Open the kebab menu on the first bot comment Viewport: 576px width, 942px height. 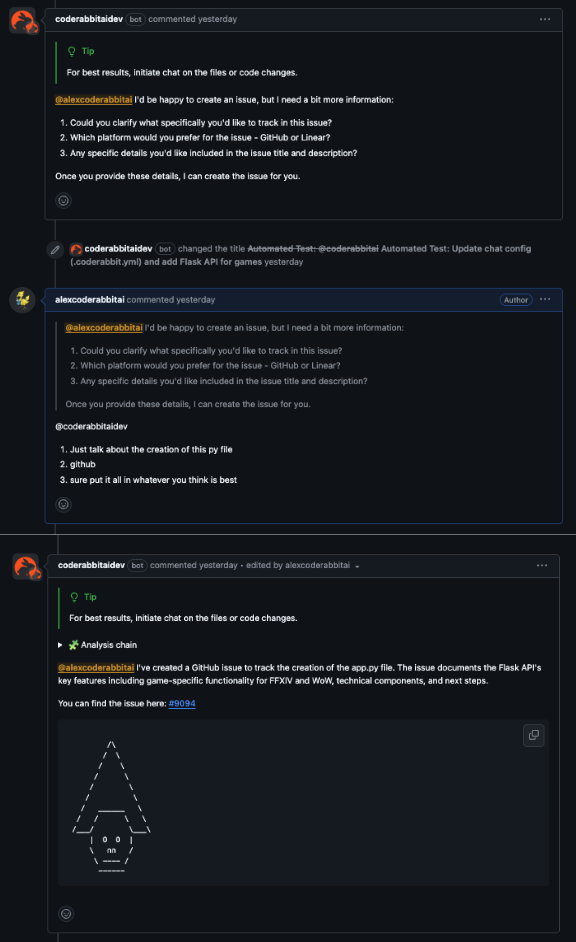pos(545,18)
